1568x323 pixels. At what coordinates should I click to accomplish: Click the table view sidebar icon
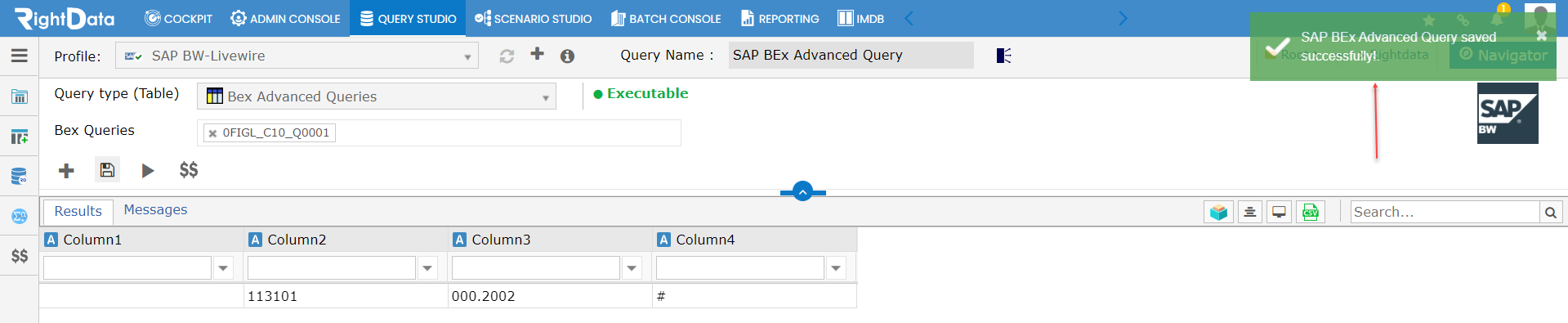pos(20,97)
